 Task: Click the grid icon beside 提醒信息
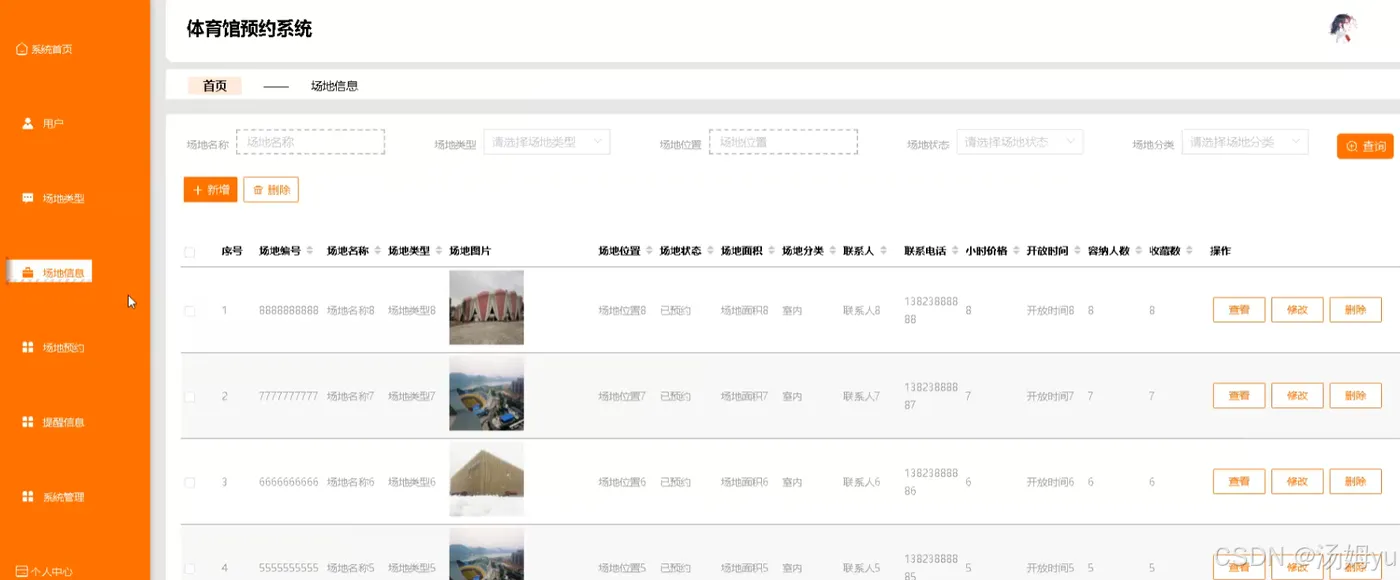point(28,422)
